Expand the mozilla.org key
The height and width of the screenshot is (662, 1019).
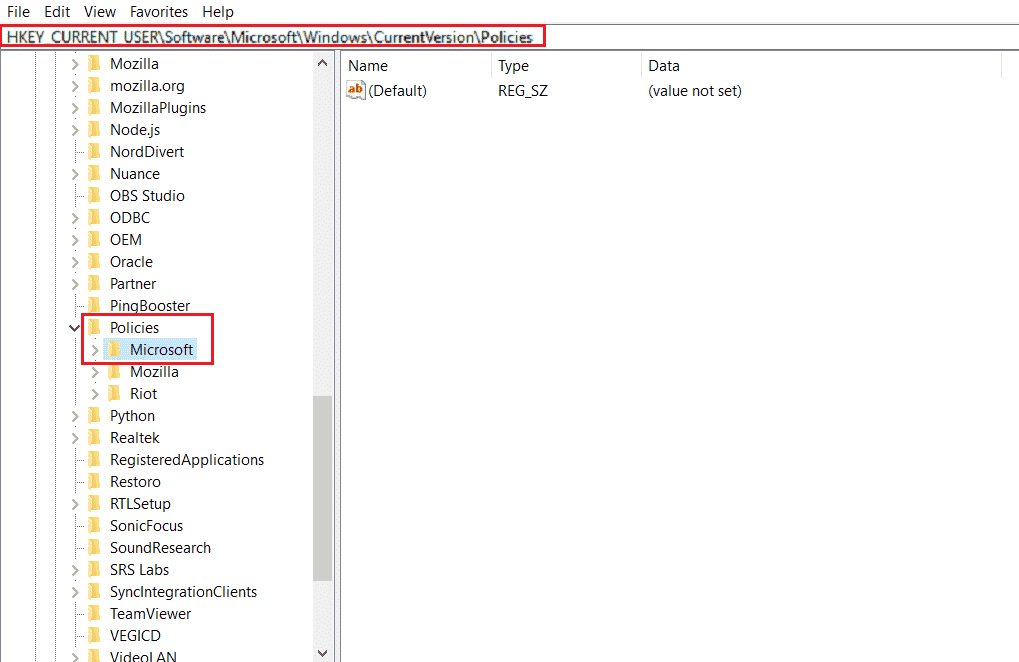click(x=75, y=86)
